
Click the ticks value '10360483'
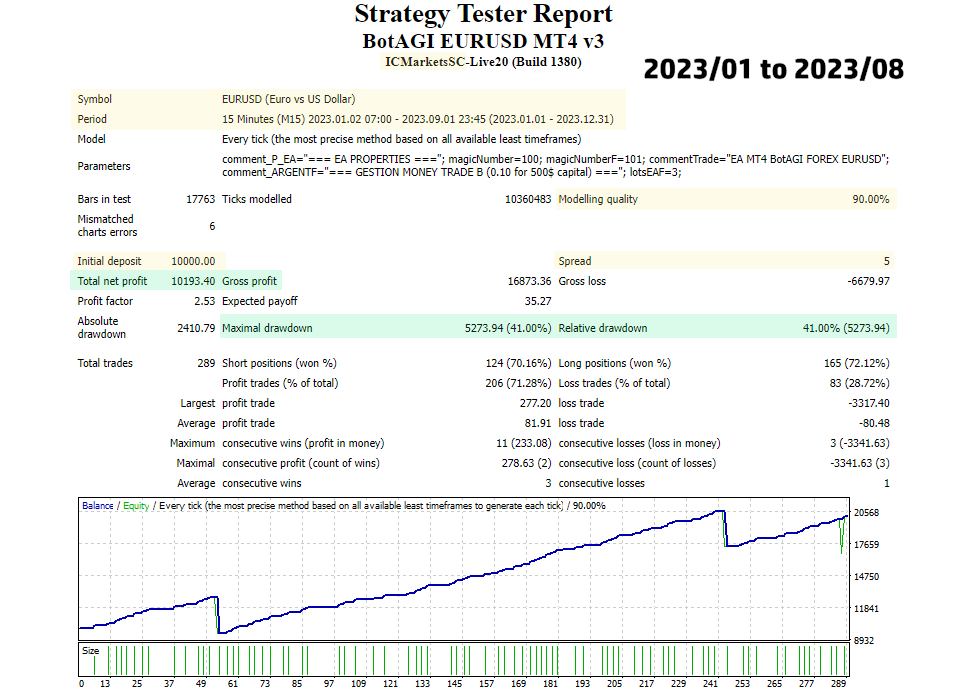point(528,199)
